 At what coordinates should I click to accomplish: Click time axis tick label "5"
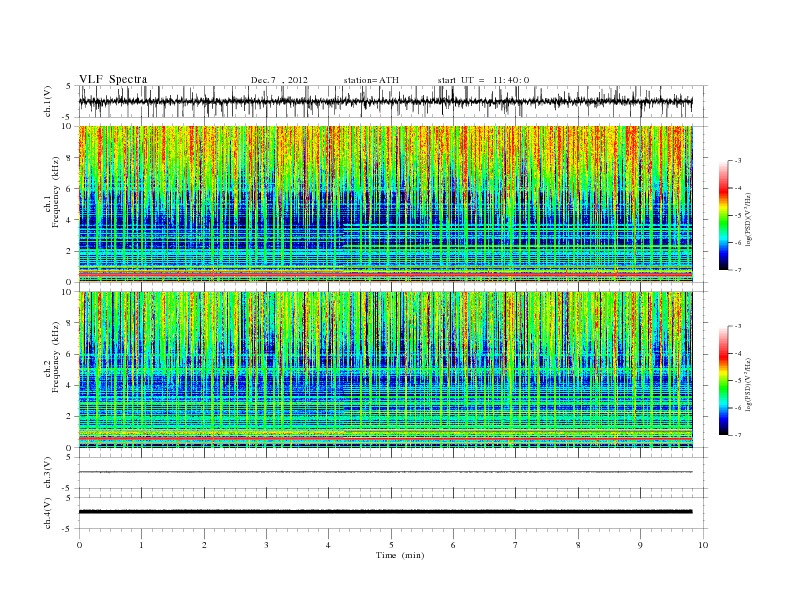click(391, 545)
